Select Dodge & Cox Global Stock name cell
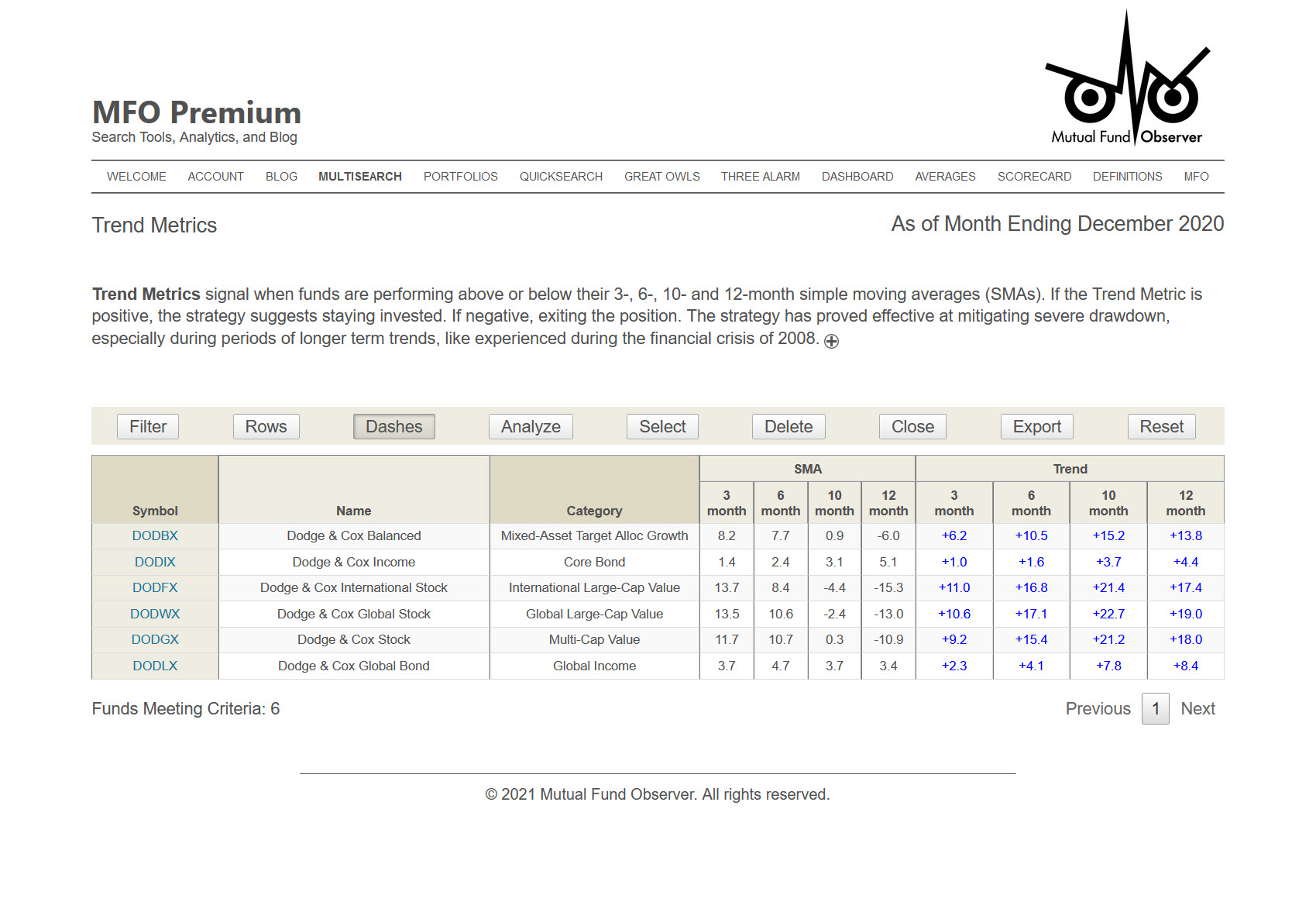The image size is (1316, 902). point(354,615)
